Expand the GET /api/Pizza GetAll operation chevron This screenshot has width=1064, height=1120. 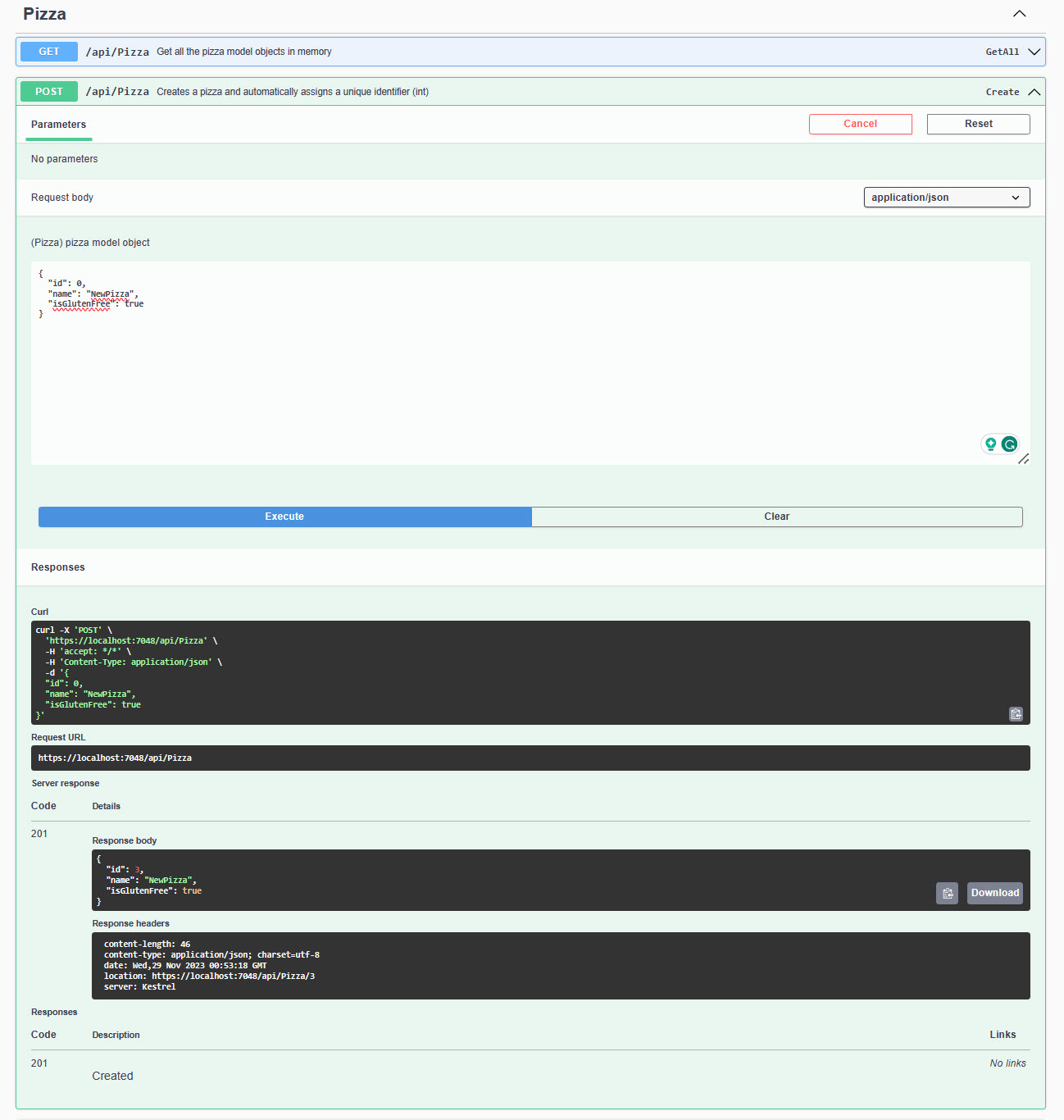tap(1034, 52)
